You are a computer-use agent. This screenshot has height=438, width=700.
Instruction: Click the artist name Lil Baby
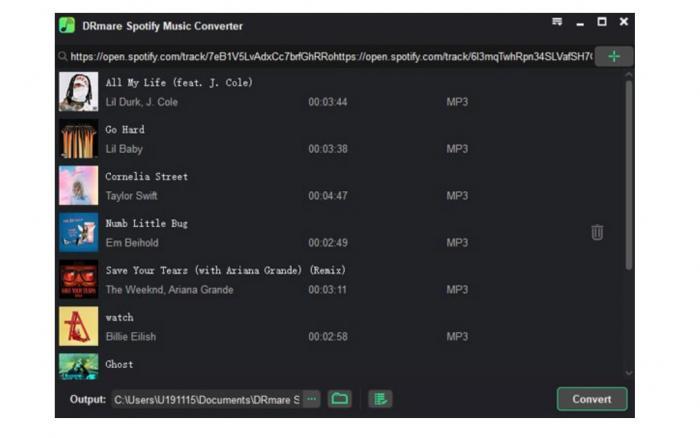(124, 149)
